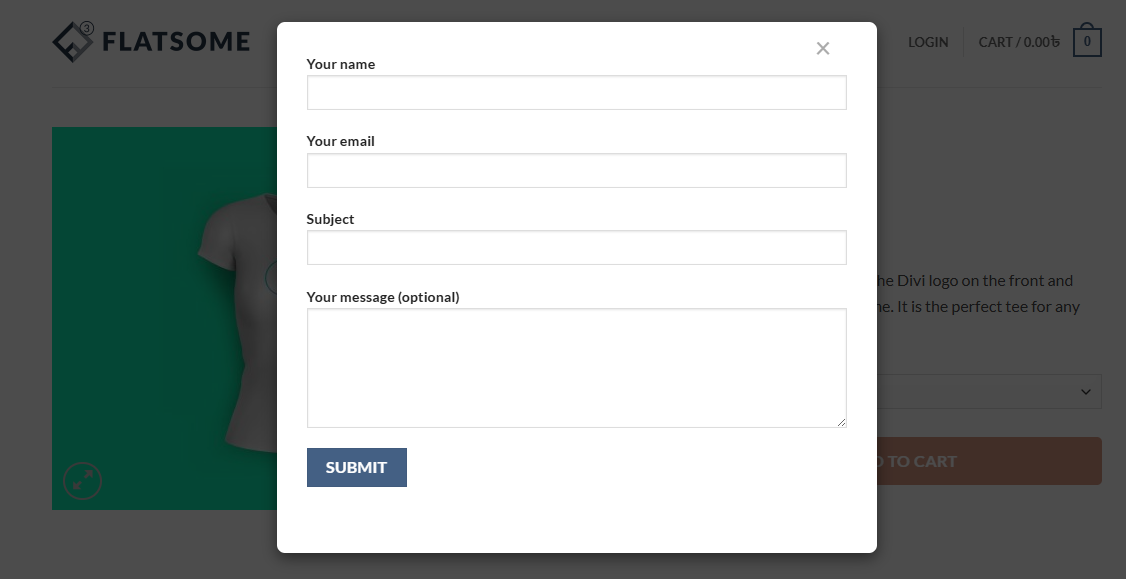Click into the Subject field

point(576,248)
